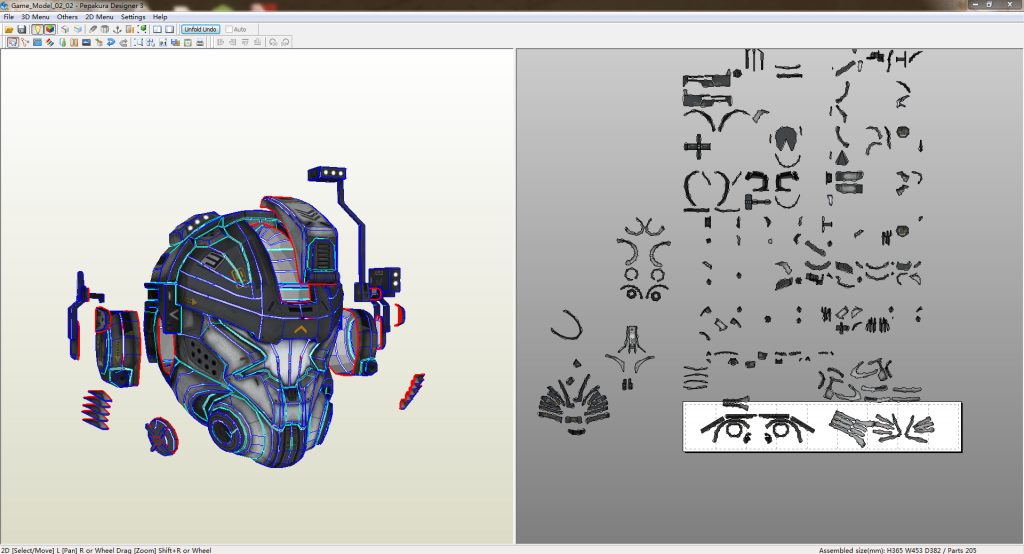Click the rotate clockwise 90 icon
The height and width of the screenshot is (554, 1024).
tap(285, 42)
